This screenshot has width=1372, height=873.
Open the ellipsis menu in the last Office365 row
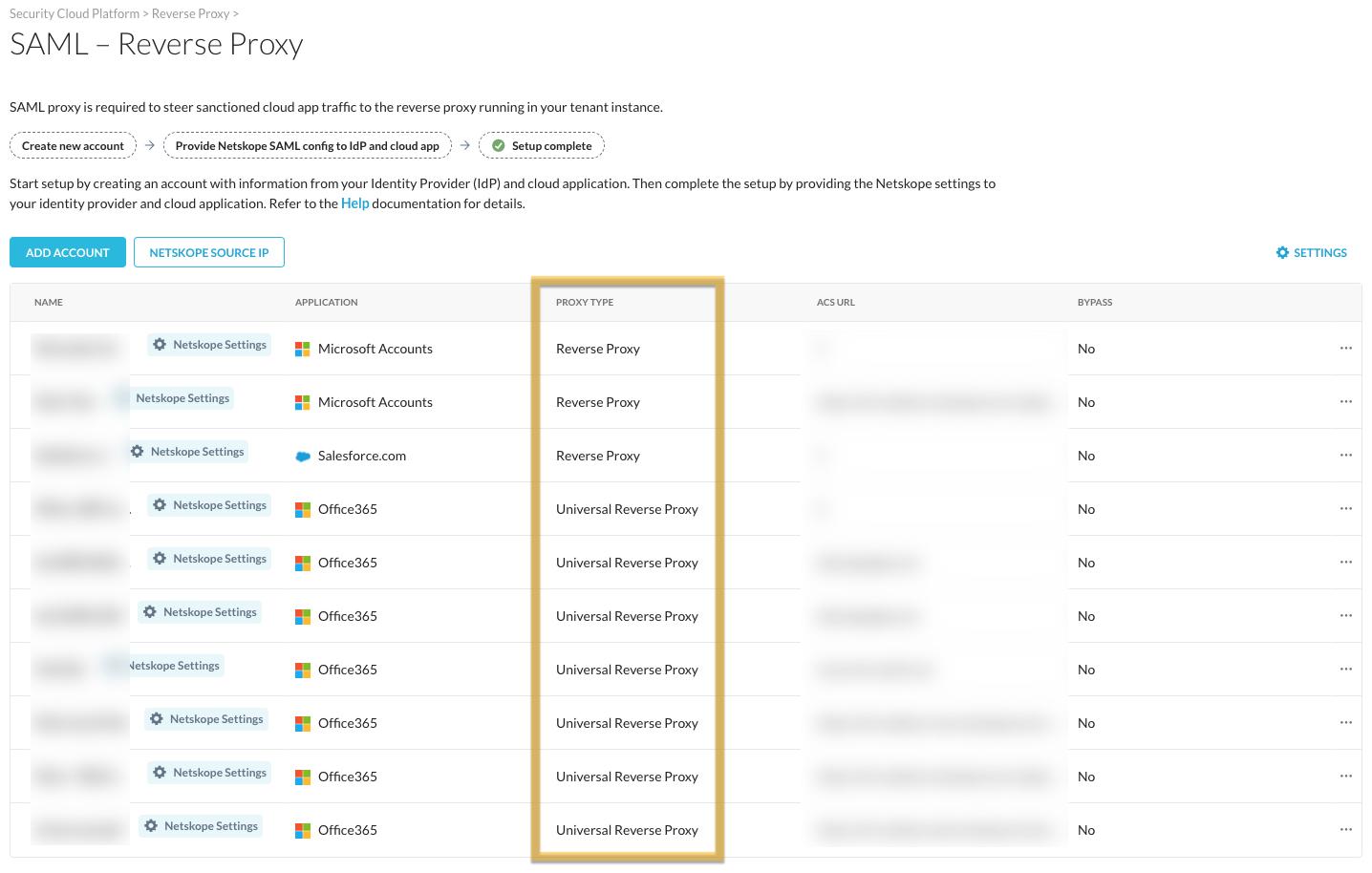[x=1345, y=830]
